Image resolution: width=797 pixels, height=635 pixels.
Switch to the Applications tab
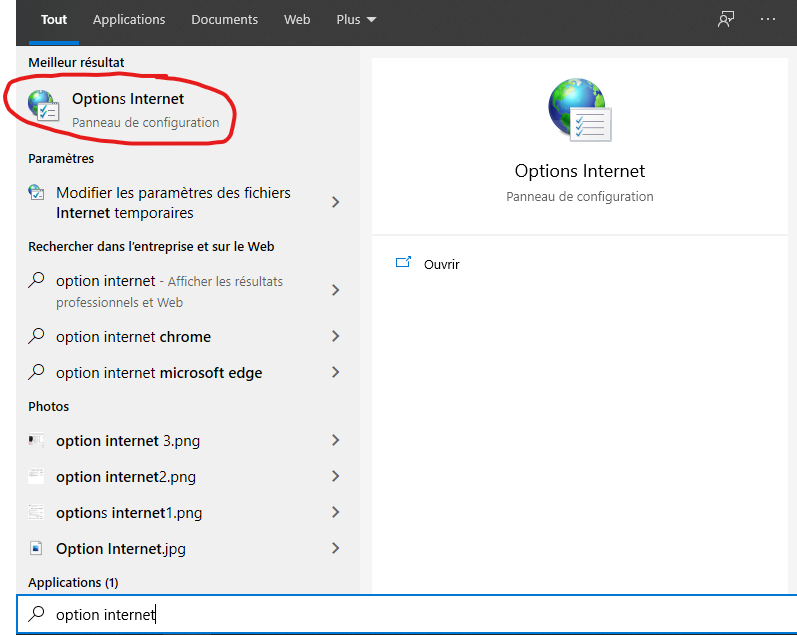[x=129, y=20]
